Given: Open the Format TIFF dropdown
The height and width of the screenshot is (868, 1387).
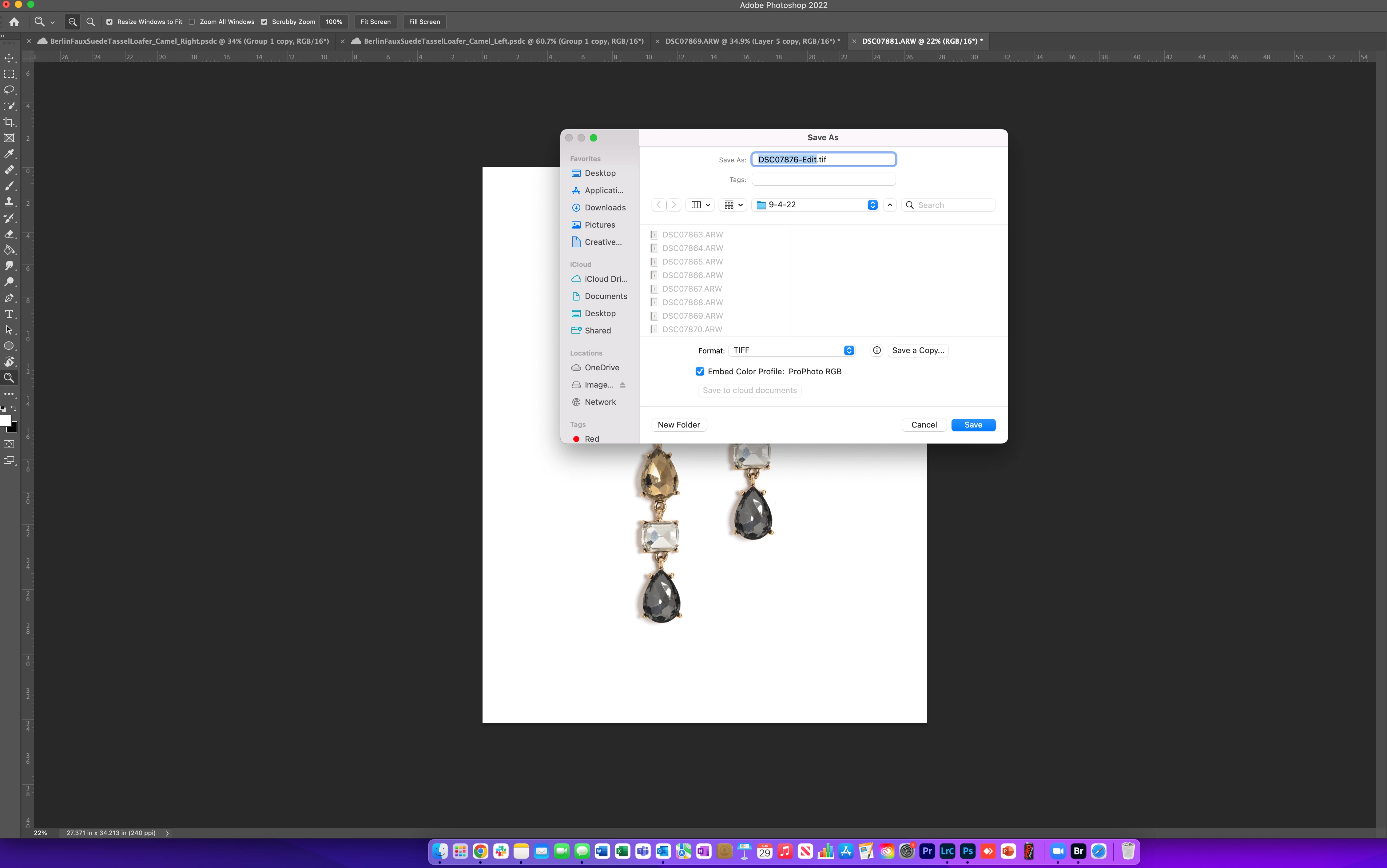Looking at the screenshot, I should tap(792, 350).
